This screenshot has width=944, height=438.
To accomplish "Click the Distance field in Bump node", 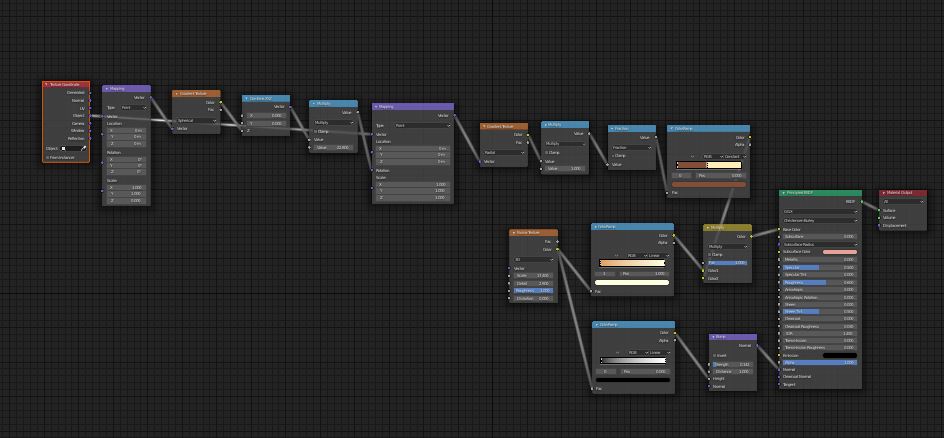I will pos(732,371).
